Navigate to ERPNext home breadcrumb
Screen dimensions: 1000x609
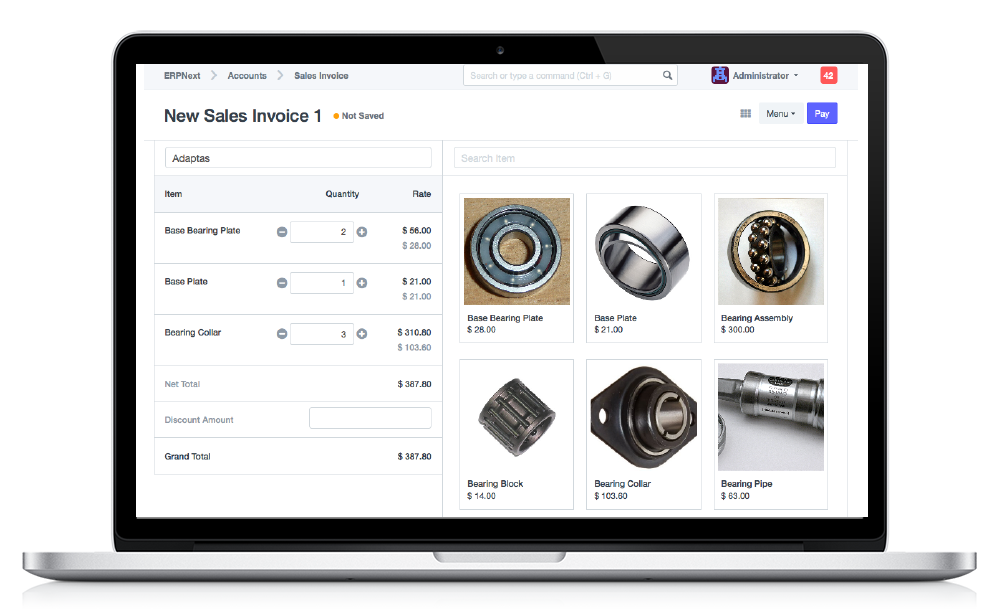pyautogui.click(x=182, y=76)
